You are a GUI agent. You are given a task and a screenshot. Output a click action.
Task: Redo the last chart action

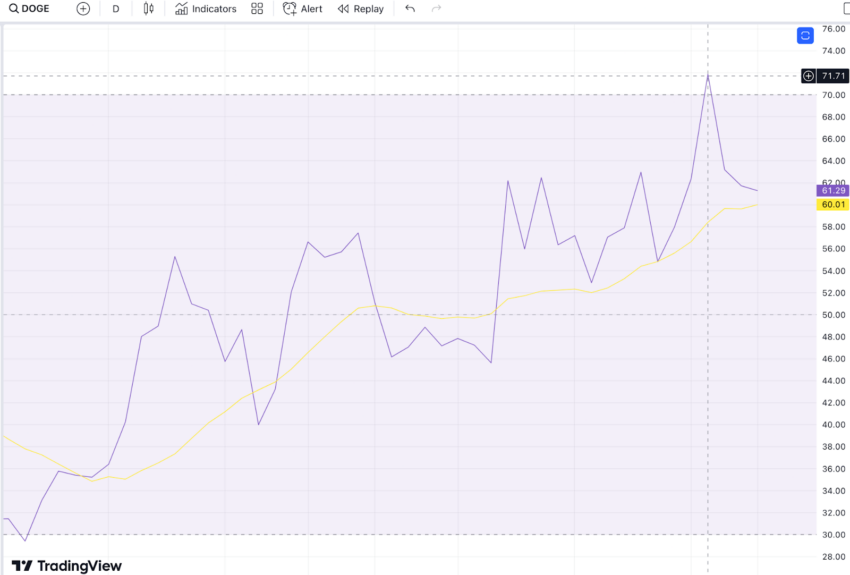point(436,9)
